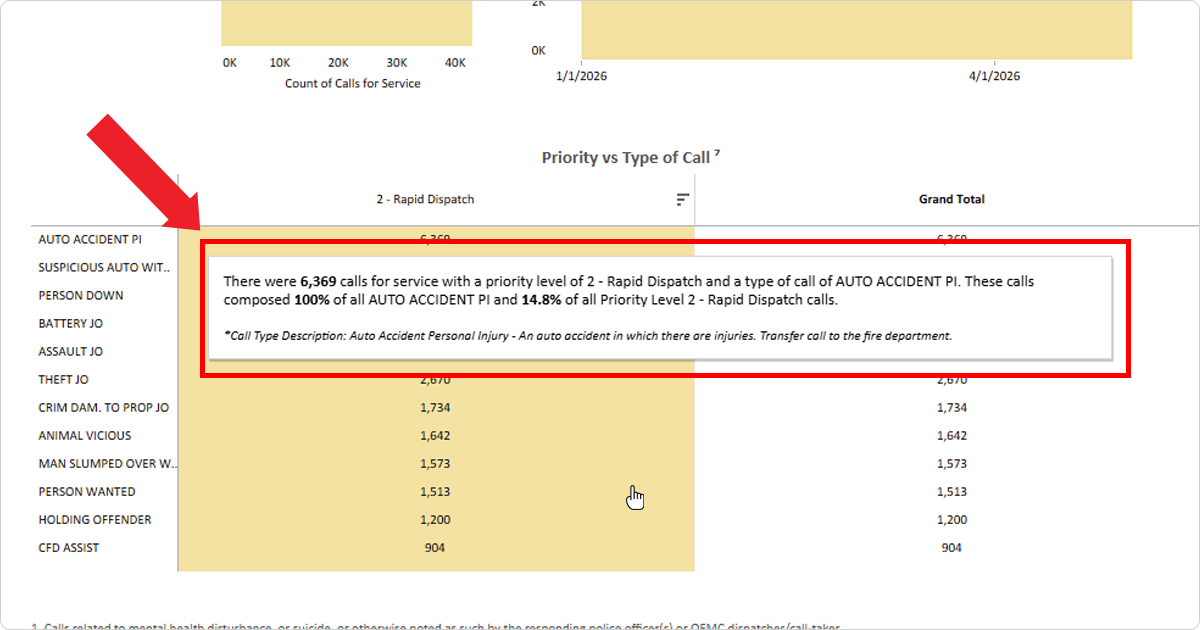Click 904 in the Grand Total column
Screen dimensions: 1200x630
(952, 548)
